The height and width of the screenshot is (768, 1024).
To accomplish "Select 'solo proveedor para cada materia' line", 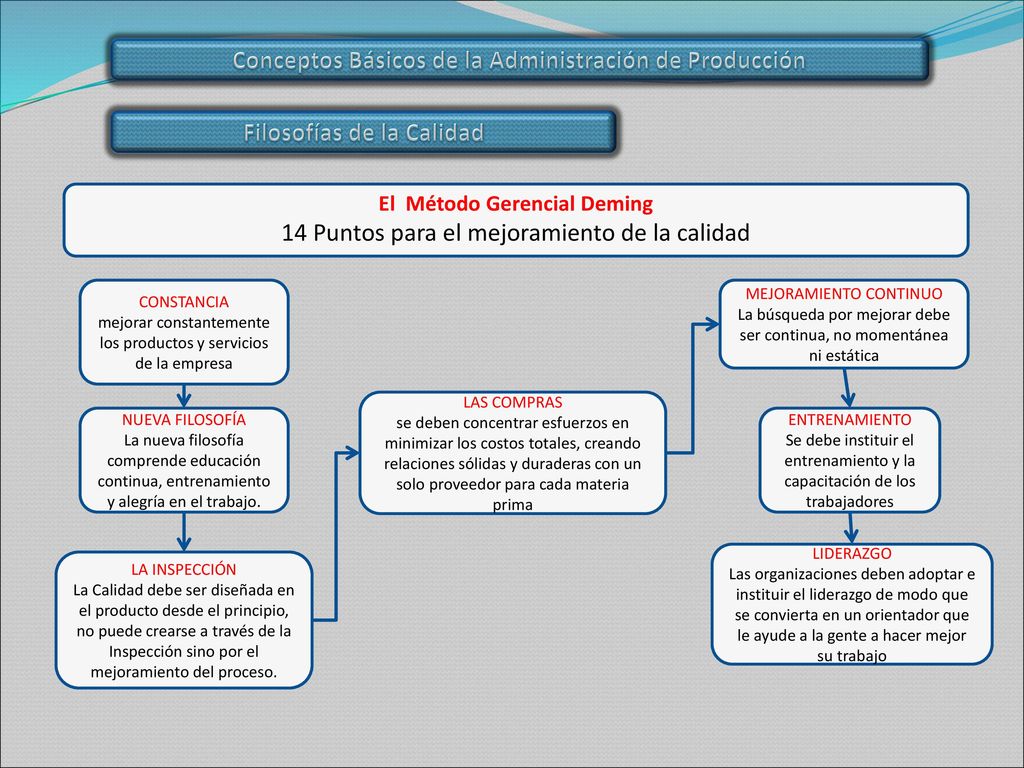I will (x=513, y=484).
